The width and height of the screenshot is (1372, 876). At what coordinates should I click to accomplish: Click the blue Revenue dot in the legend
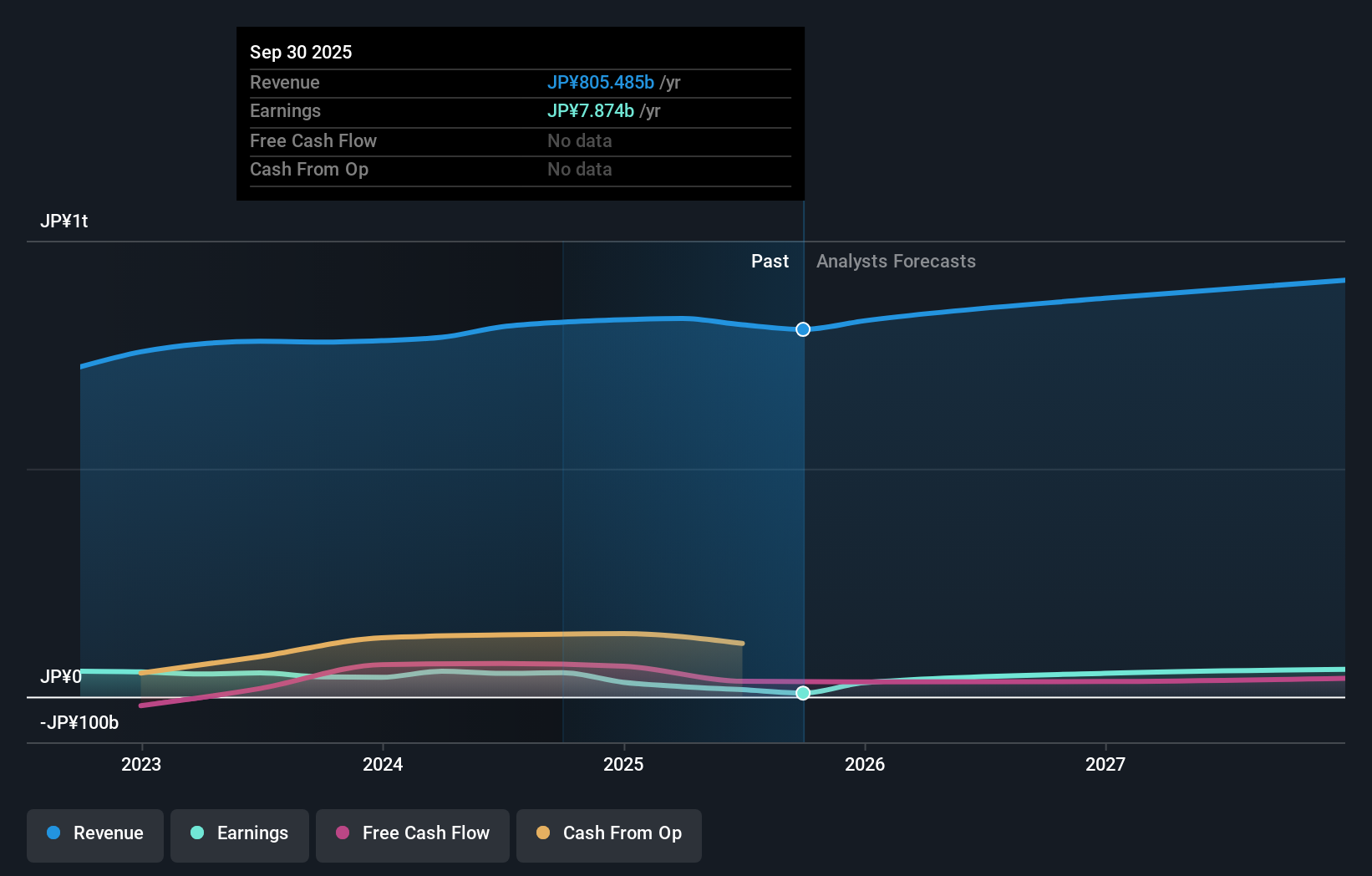point(53,833)
